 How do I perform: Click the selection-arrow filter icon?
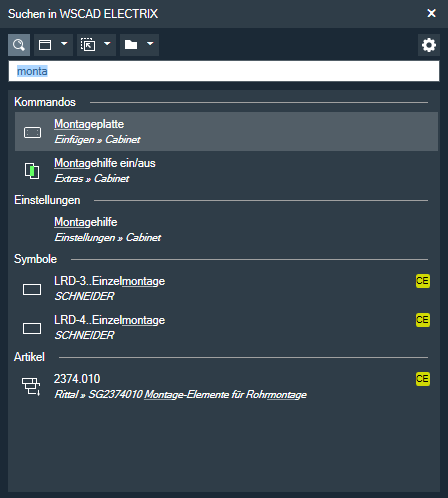pos(88,45)
